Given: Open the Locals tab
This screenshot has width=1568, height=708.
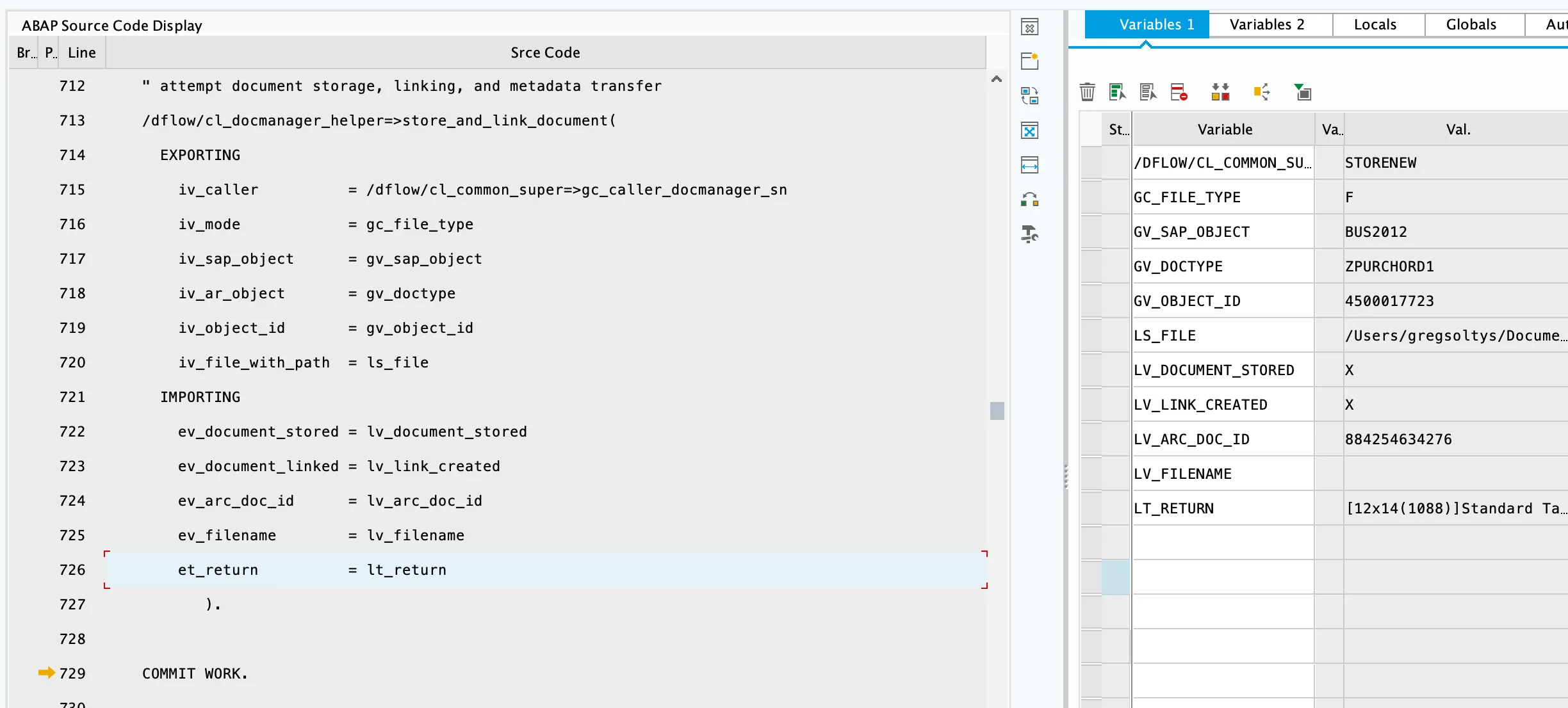Looking at the screenshot, I should click(x=1378, y=24).
